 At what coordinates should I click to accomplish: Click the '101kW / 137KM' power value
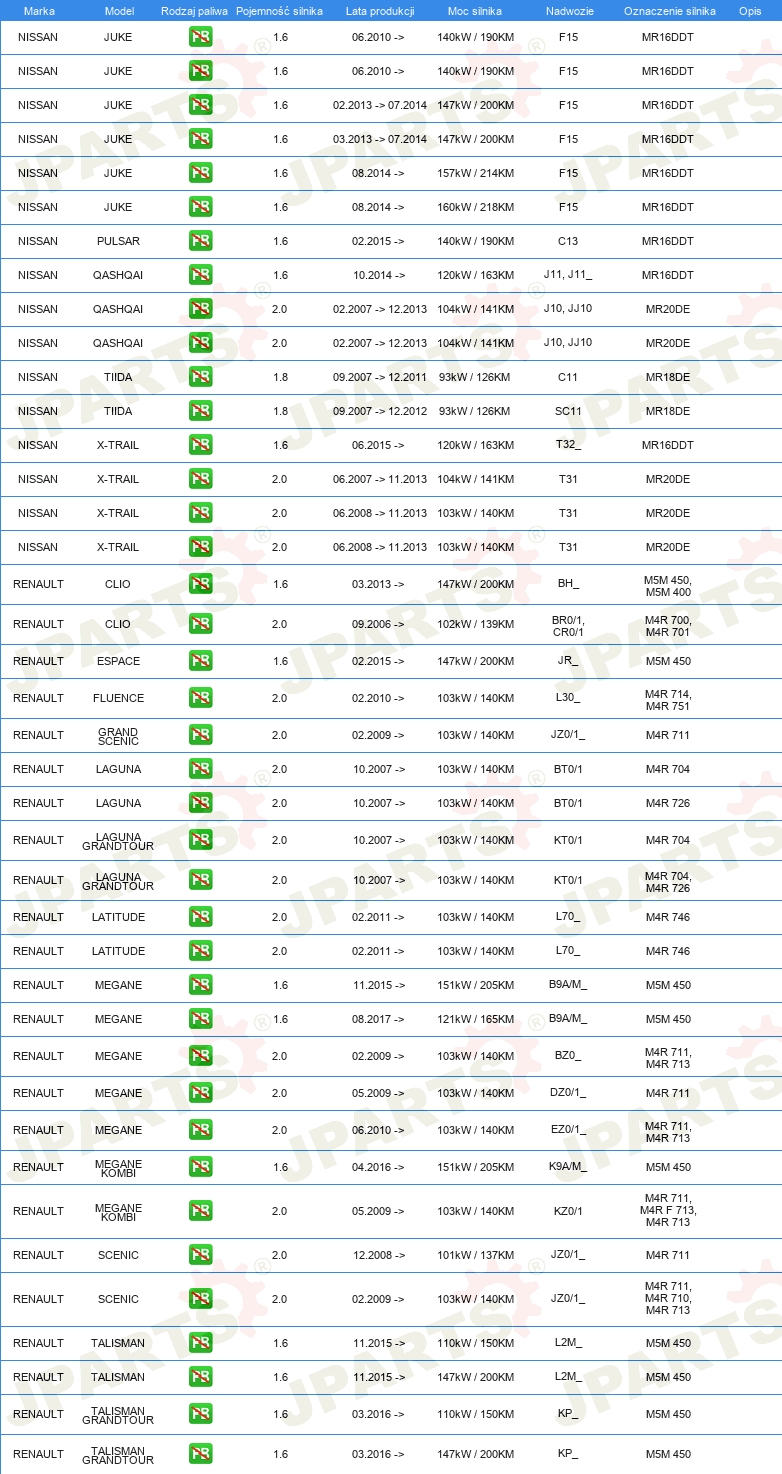[x=476, y=1255]
